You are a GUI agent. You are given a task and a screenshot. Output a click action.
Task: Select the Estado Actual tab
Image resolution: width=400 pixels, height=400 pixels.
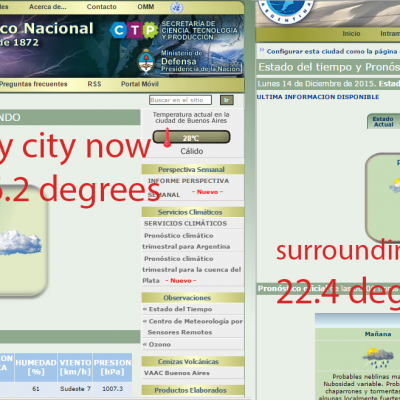pos(383,122)
